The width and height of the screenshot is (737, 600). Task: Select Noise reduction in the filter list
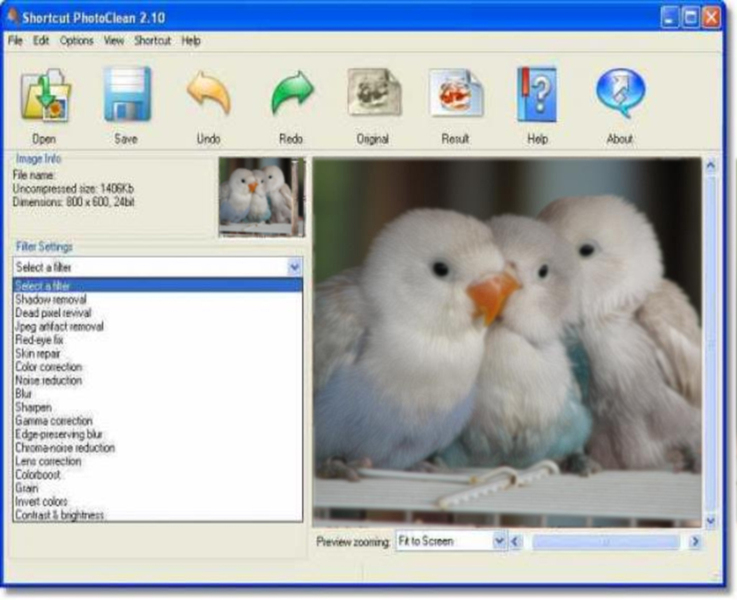(49, 380)
